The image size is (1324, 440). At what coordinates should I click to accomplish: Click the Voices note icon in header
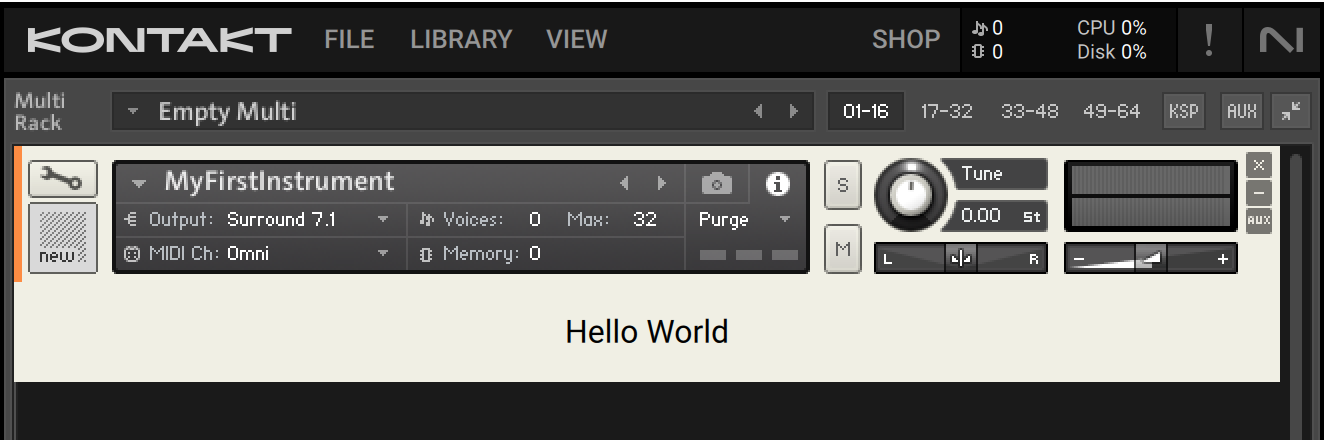[x=426, y=219]
